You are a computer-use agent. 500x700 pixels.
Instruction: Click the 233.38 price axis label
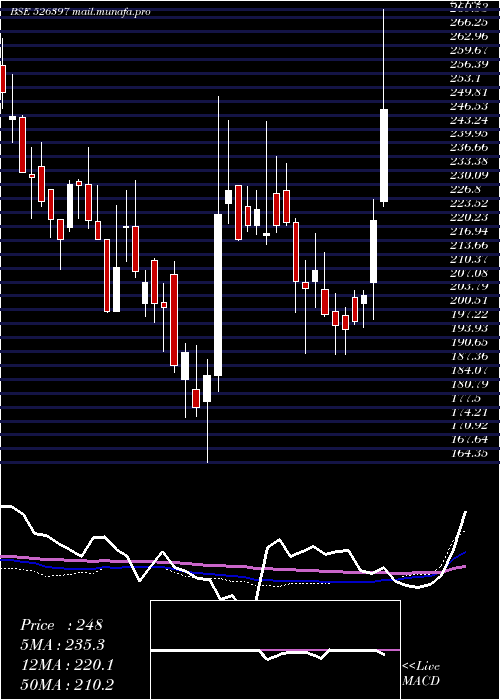pos(470,161)
